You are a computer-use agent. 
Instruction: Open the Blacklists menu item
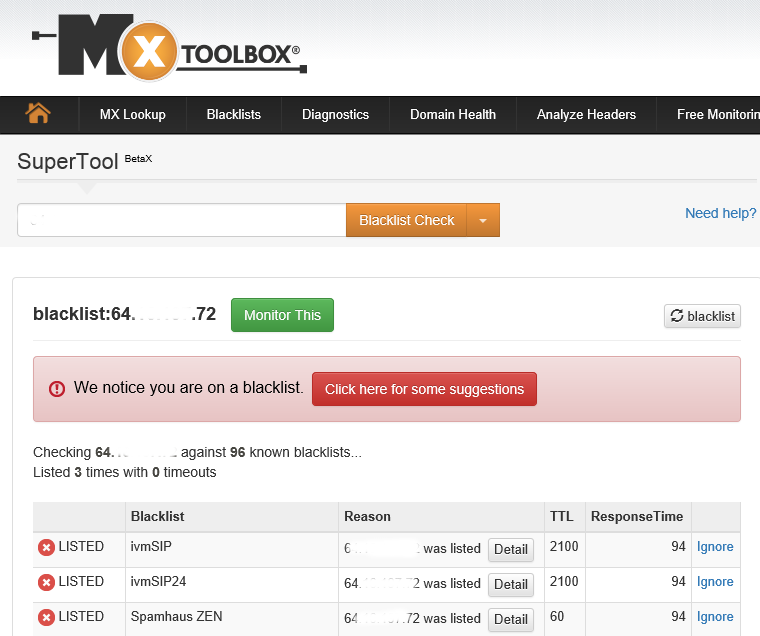[x=233, y=115]
